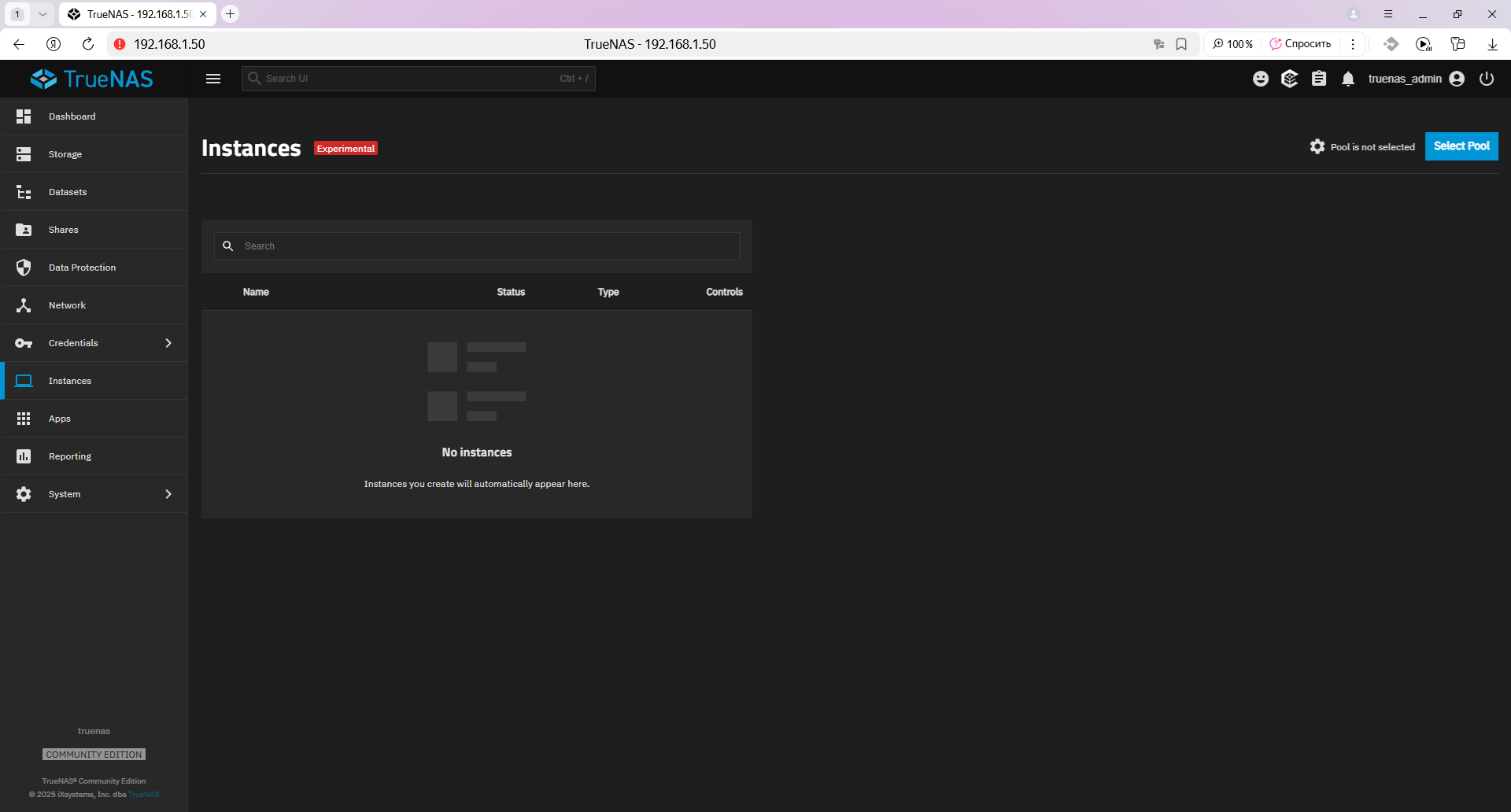Viewport: 1511px width, 812px height.
Task: Click Спросить assistant button
Action: [x=1300, y=44]
